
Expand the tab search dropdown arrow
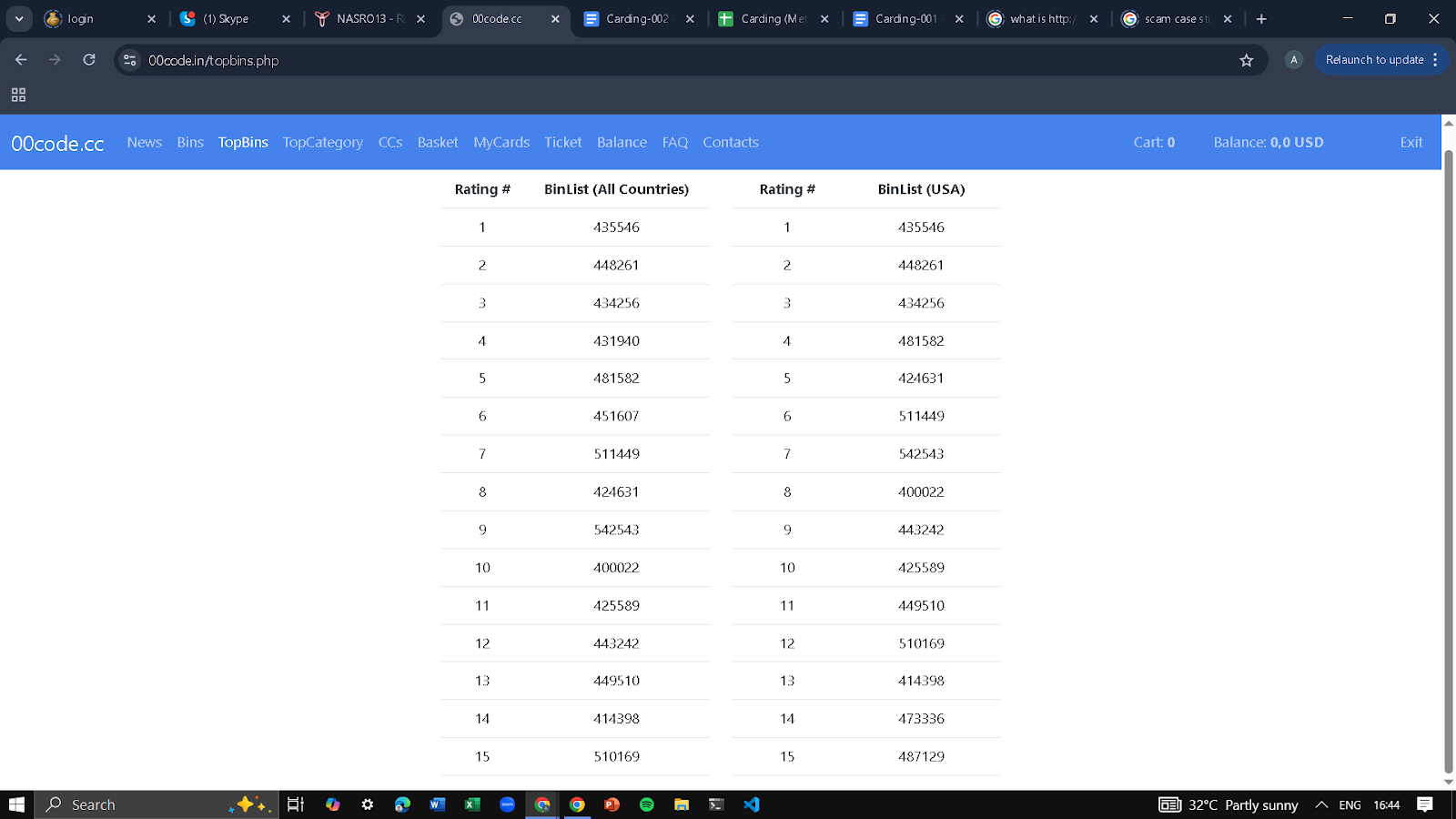click(19, 18)
